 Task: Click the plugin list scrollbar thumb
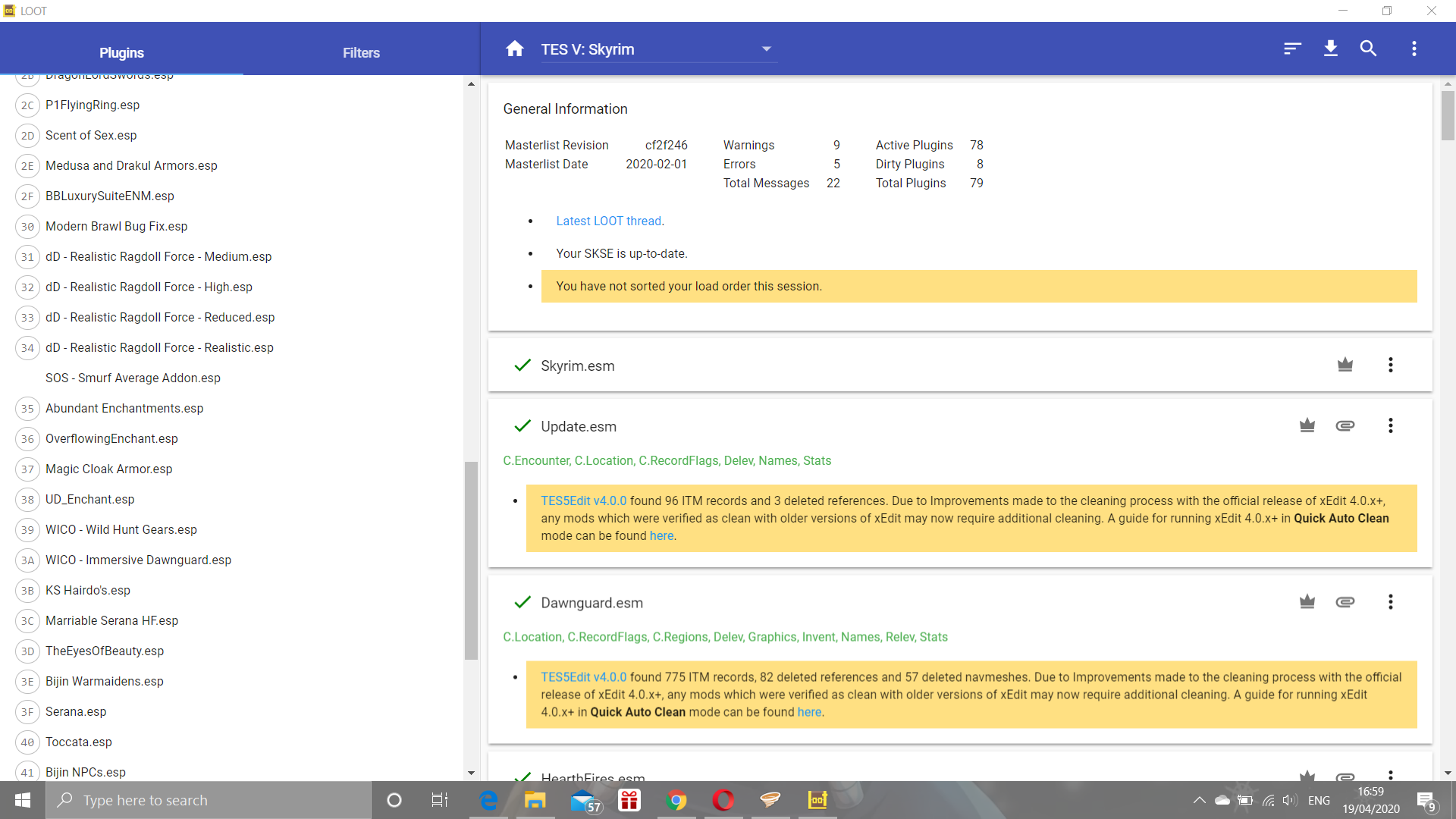point(471,561)
